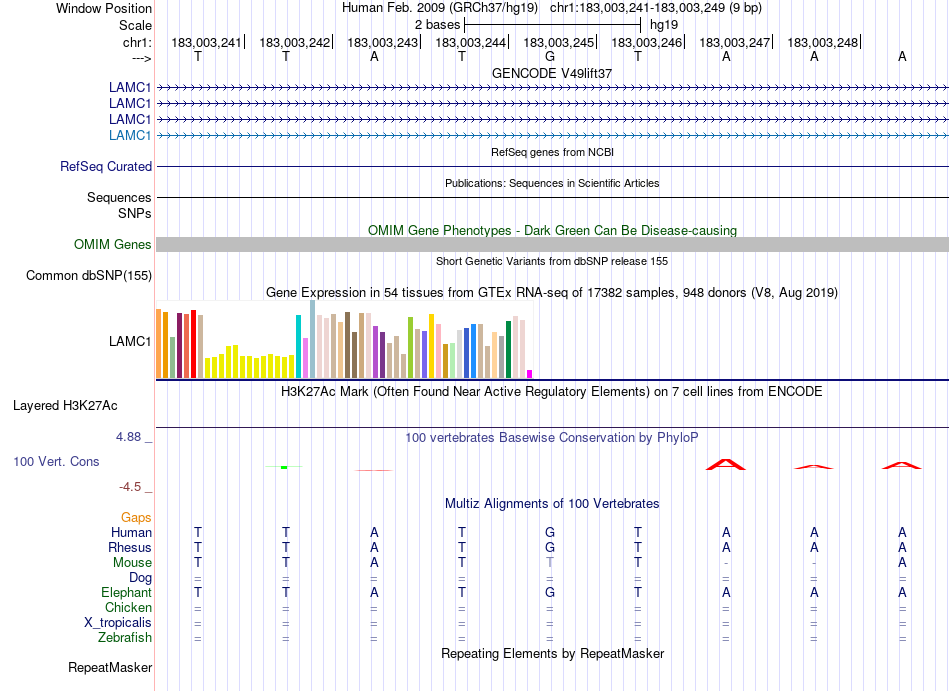Image resolution: width=950 pixels, height=691 pixels.
Task: Click the RefSeq Curated label
Action: point(106,167)
